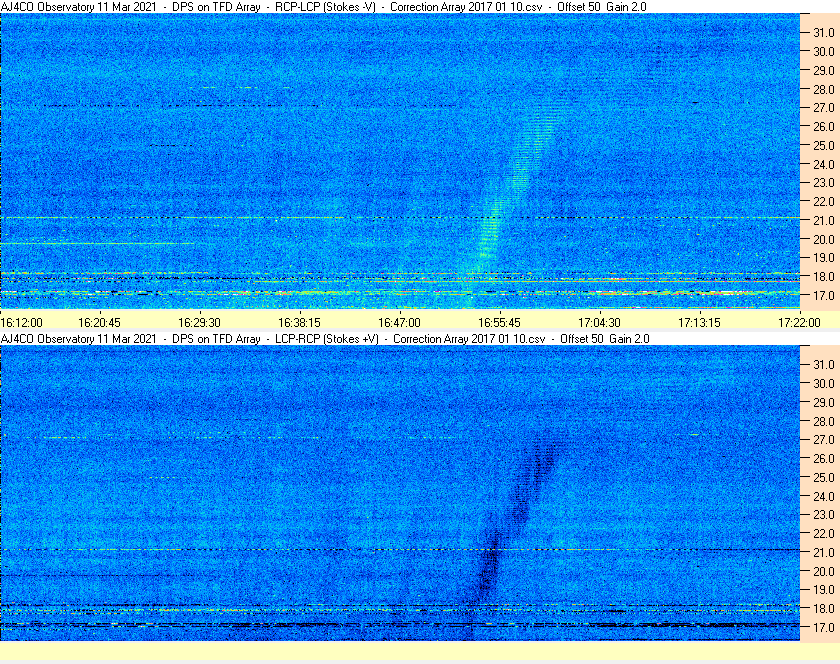Click 25.0 frequency label in Stokes -V plot
840x664 pixels.
pyautogui.click(x=824, y=145)
